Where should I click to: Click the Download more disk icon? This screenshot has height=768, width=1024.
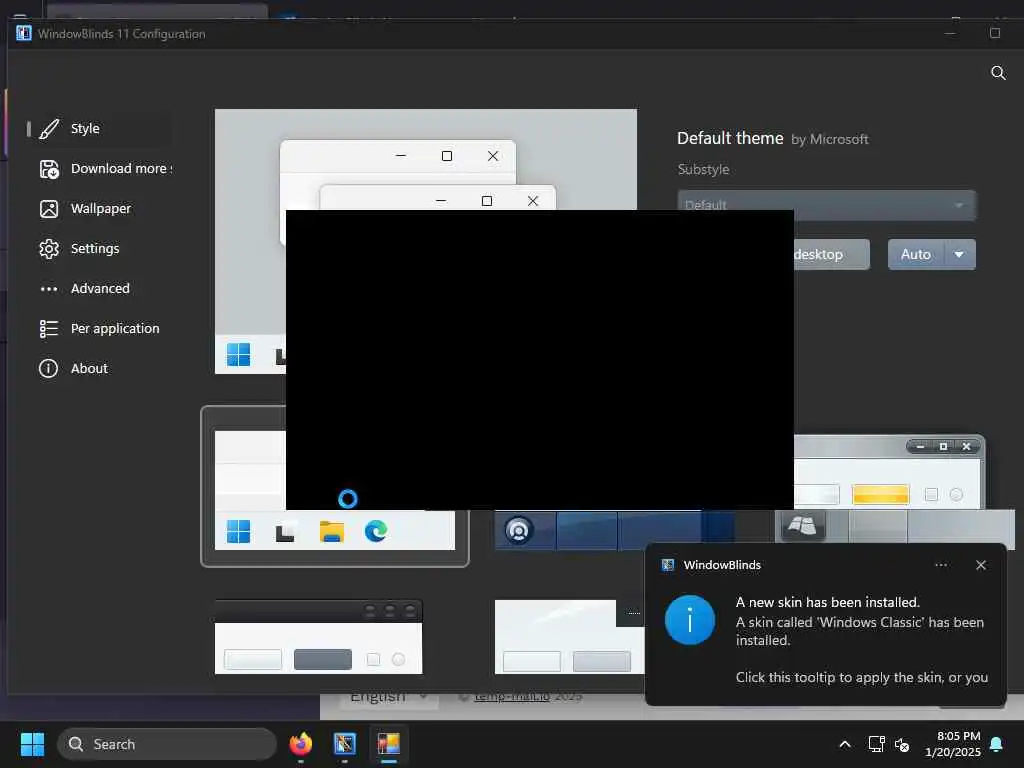coord(49,169)
